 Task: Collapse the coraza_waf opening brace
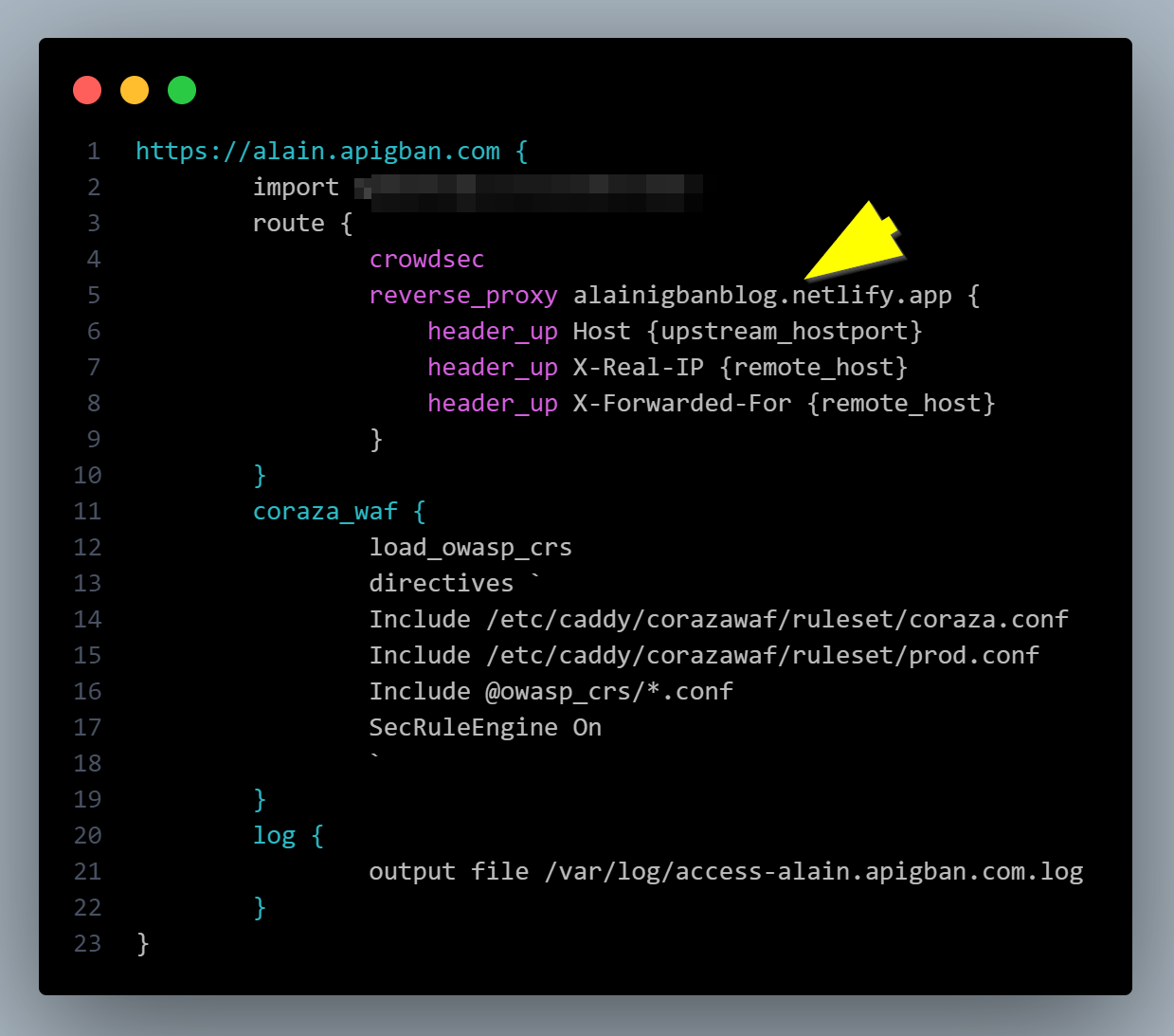pyautogui.click(x=419, y=511)
